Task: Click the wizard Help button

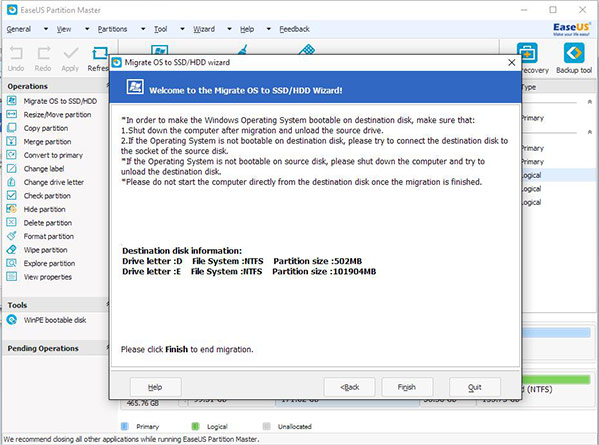Action: coord(155,387)
